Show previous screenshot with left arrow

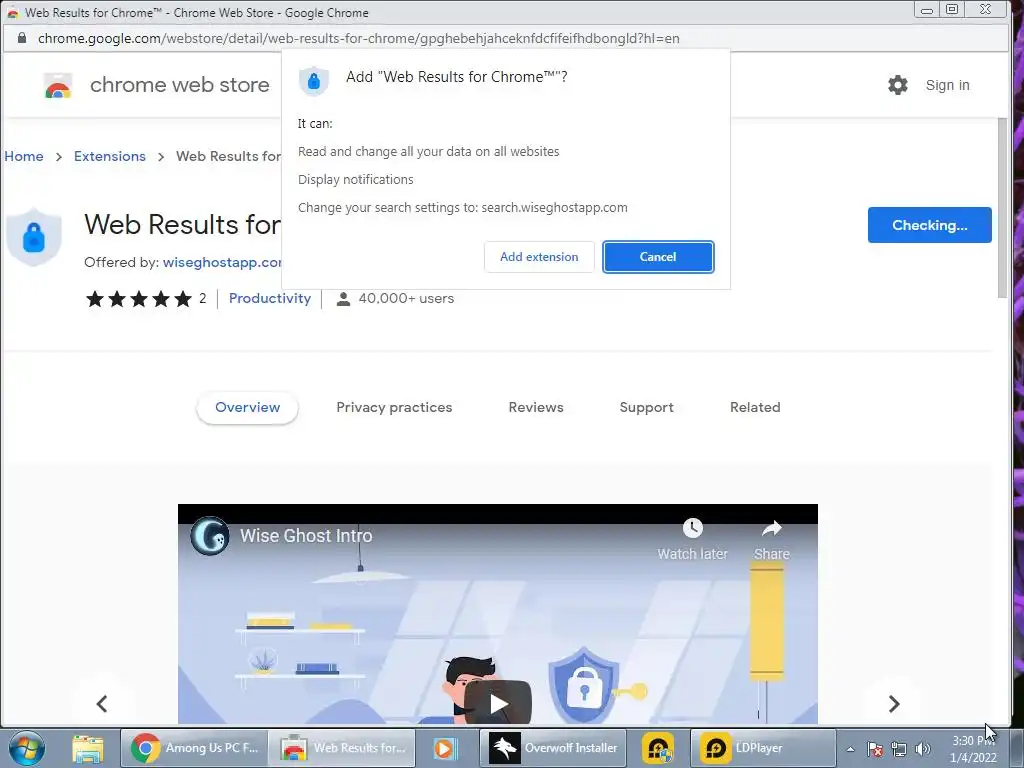102,703
